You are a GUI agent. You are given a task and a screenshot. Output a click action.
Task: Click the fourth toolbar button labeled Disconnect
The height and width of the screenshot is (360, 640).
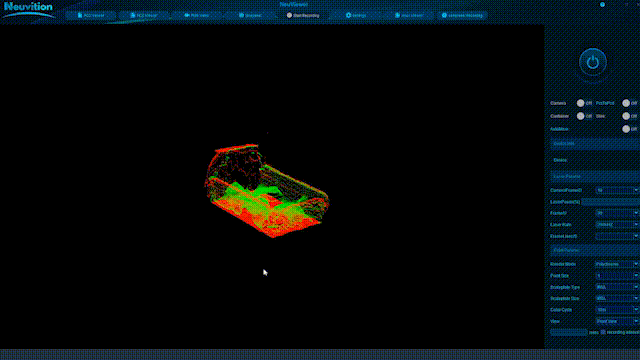pos(250,16)
